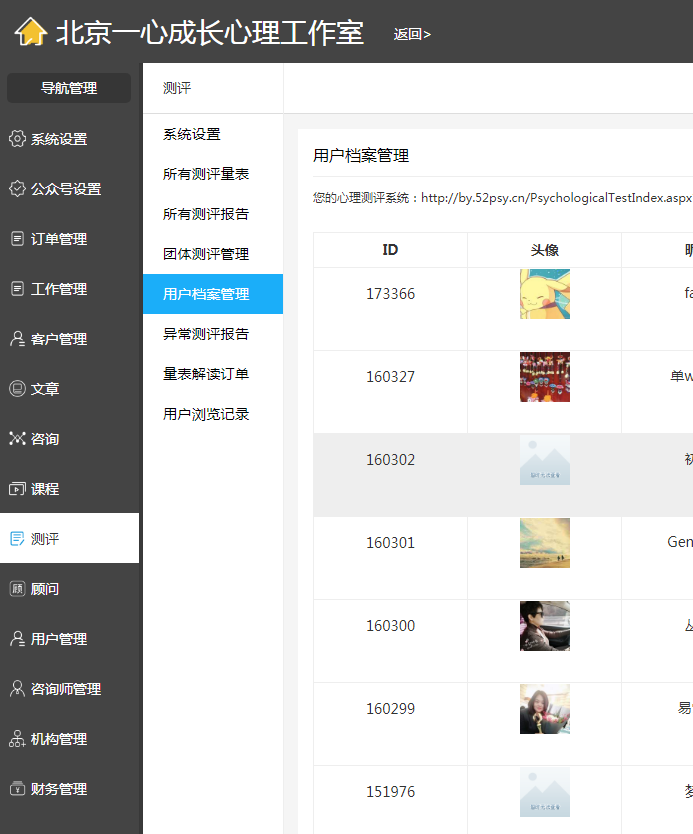Open the 顾问 sidebar icon
The width and height of the screenshot is (693, 834).
17,589
